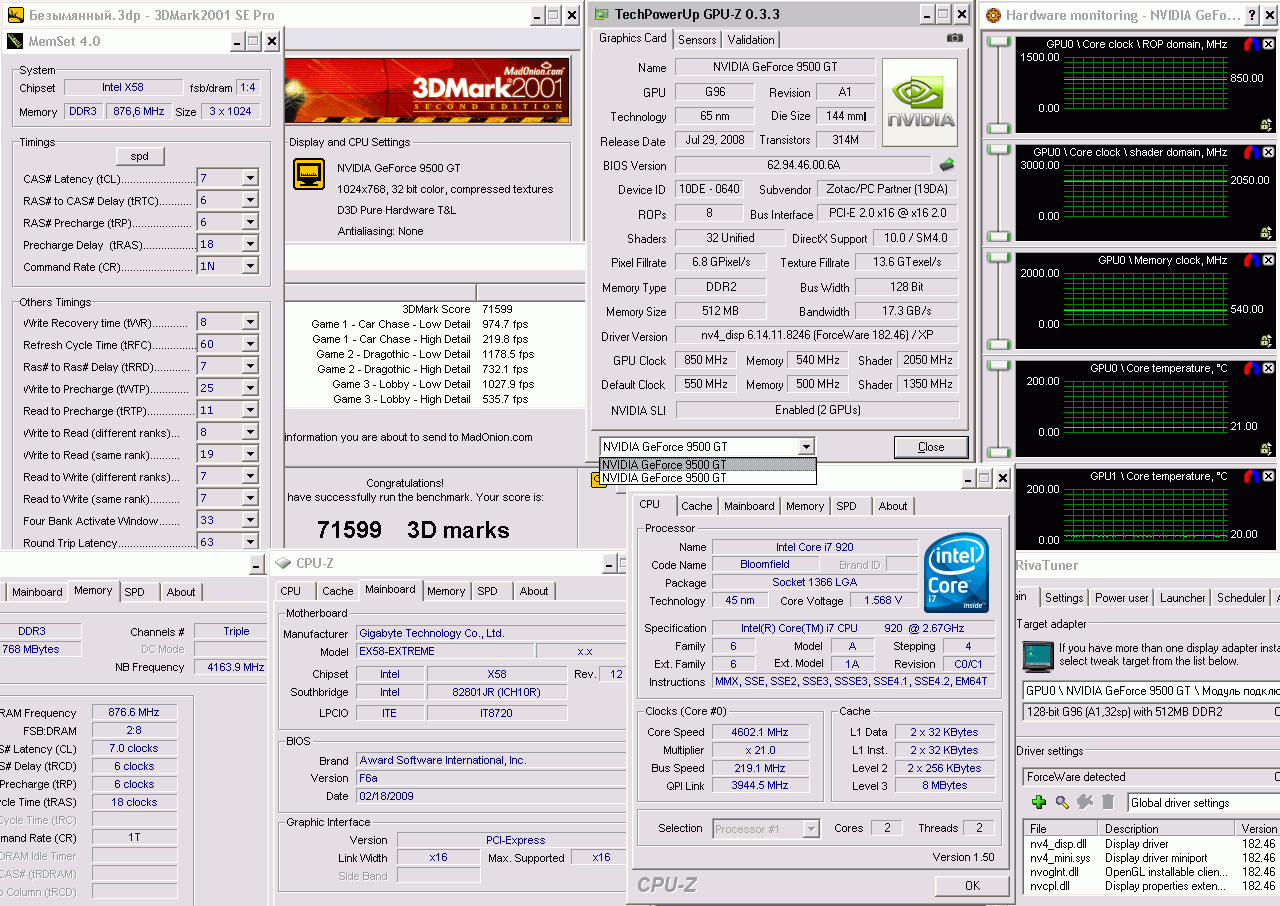Viewport: 1280px width, 906px height.
Task: Open the Global driver settings dropdown in RivaTuner
Action: [1202, 802]
